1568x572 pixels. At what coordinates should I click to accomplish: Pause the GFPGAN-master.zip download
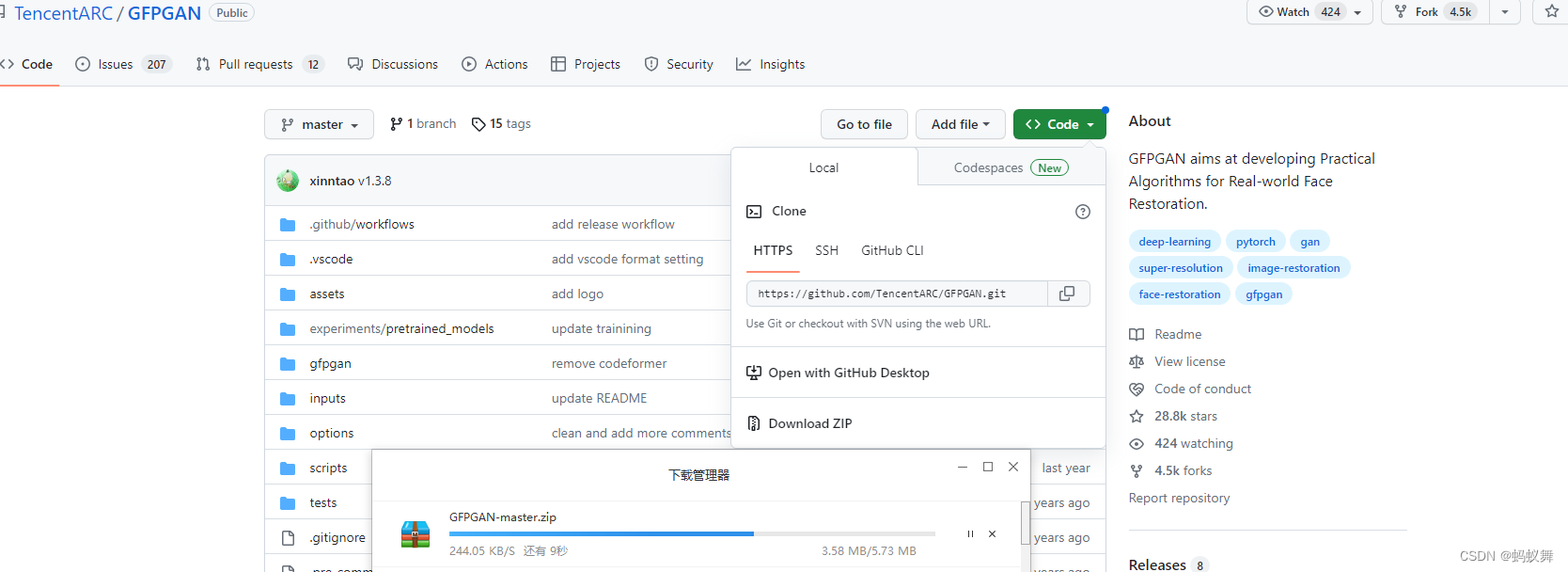pyautogui.click(x=970, y=533)
